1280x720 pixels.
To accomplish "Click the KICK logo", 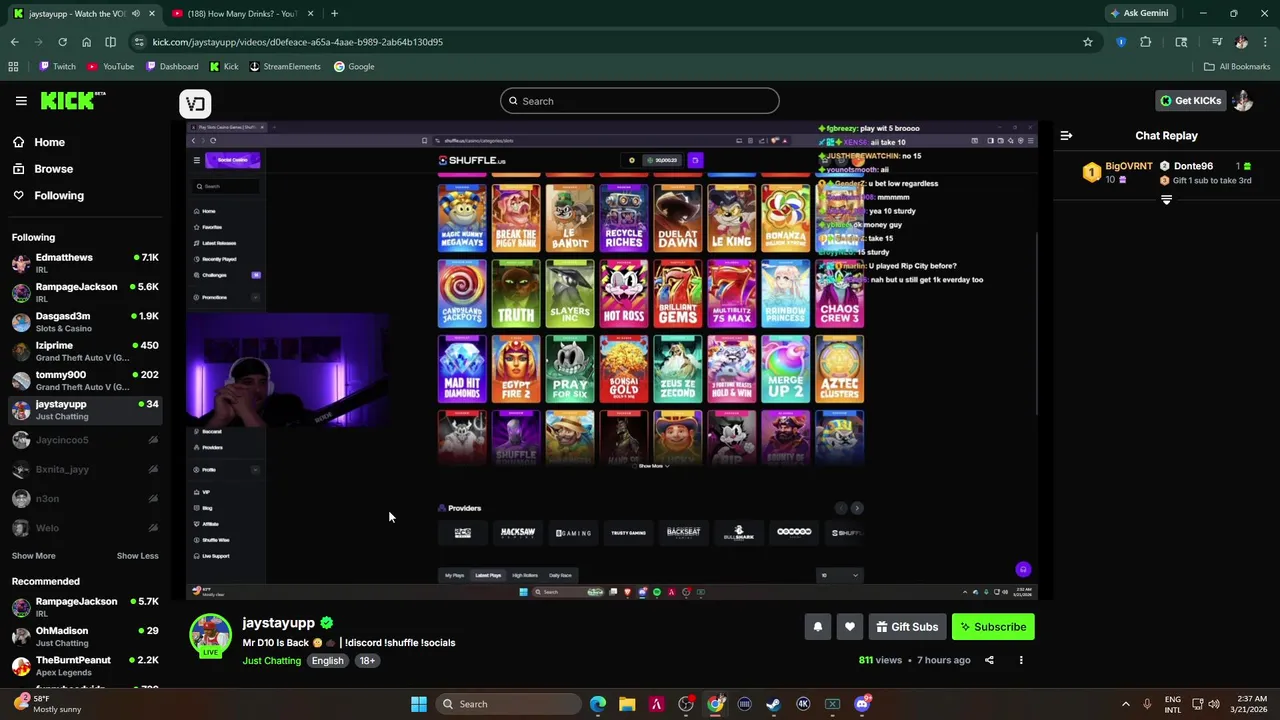I will (73, 101).
